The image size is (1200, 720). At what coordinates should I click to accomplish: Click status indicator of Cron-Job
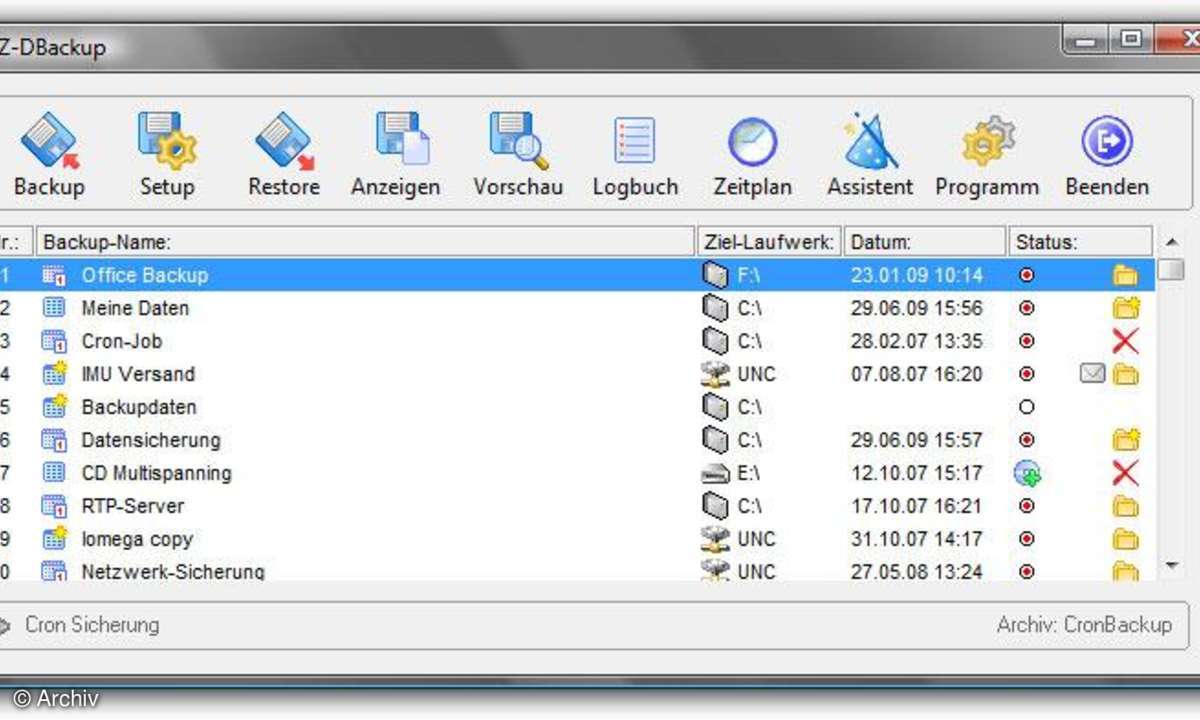coord(1026,341)
